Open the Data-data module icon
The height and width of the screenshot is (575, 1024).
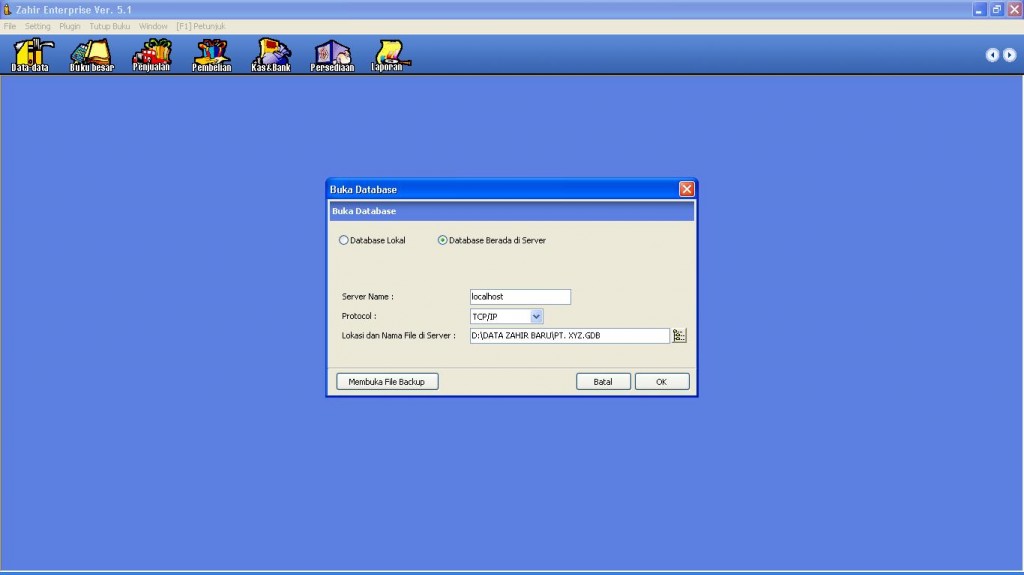point(29,54)
